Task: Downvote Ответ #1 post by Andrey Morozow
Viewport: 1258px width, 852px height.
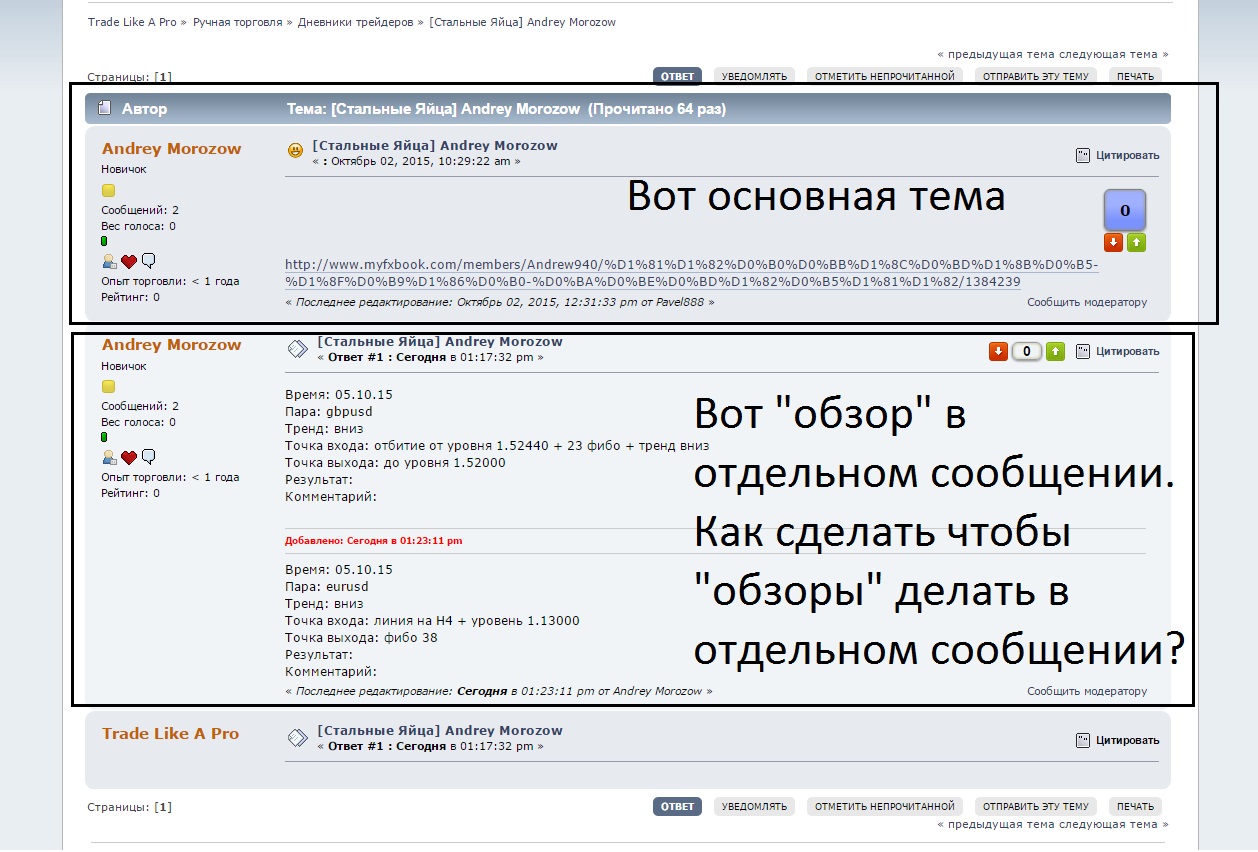Action: [x=998, y=351]
